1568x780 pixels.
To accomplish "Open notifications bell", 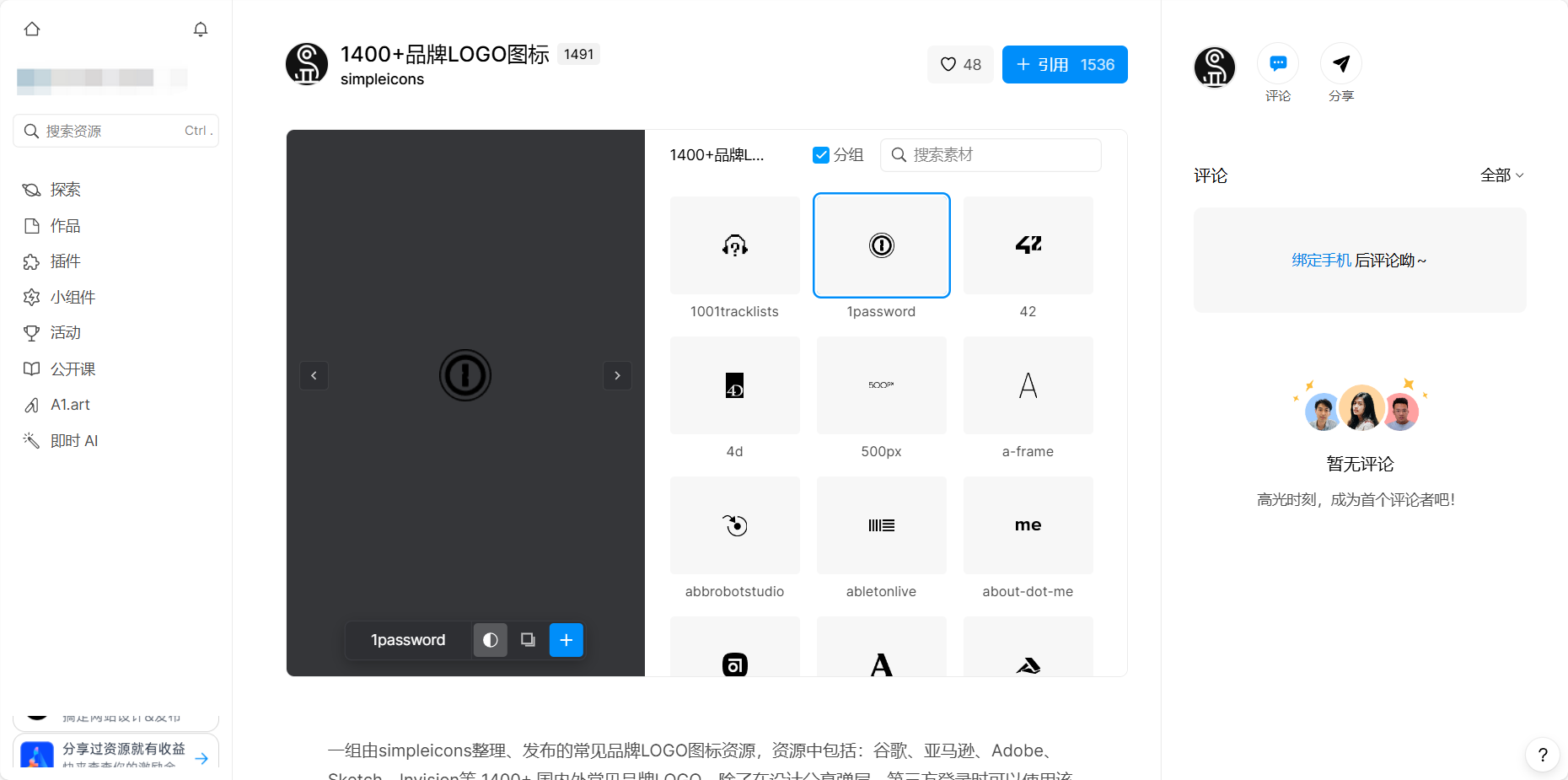I will click(x=201, y=30).
